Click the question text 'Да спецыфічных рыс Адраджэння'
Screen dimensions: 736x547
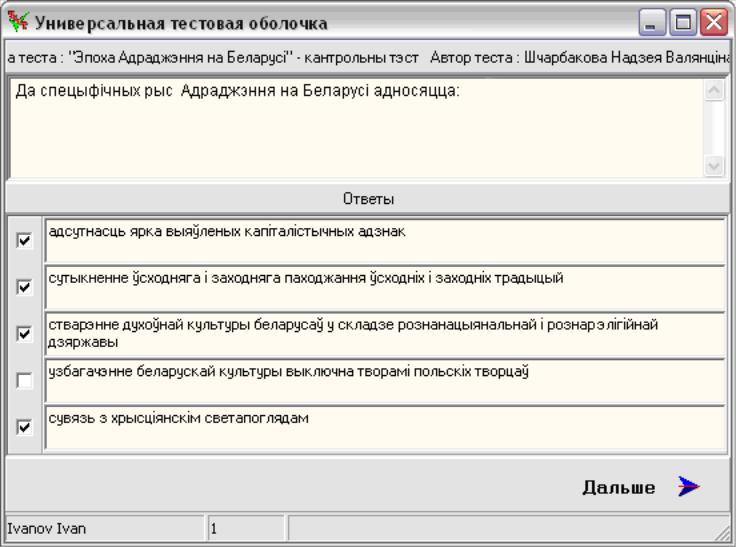tap(147, 91)
